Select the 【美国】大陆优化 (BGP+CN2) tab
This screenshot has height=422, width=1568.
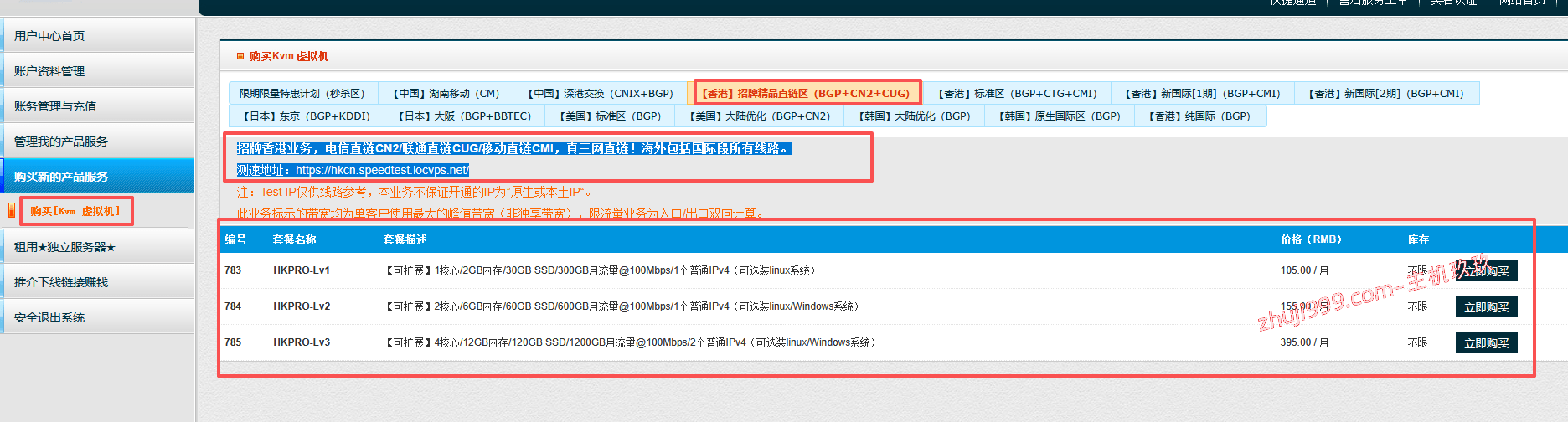[x=759, y=116]
